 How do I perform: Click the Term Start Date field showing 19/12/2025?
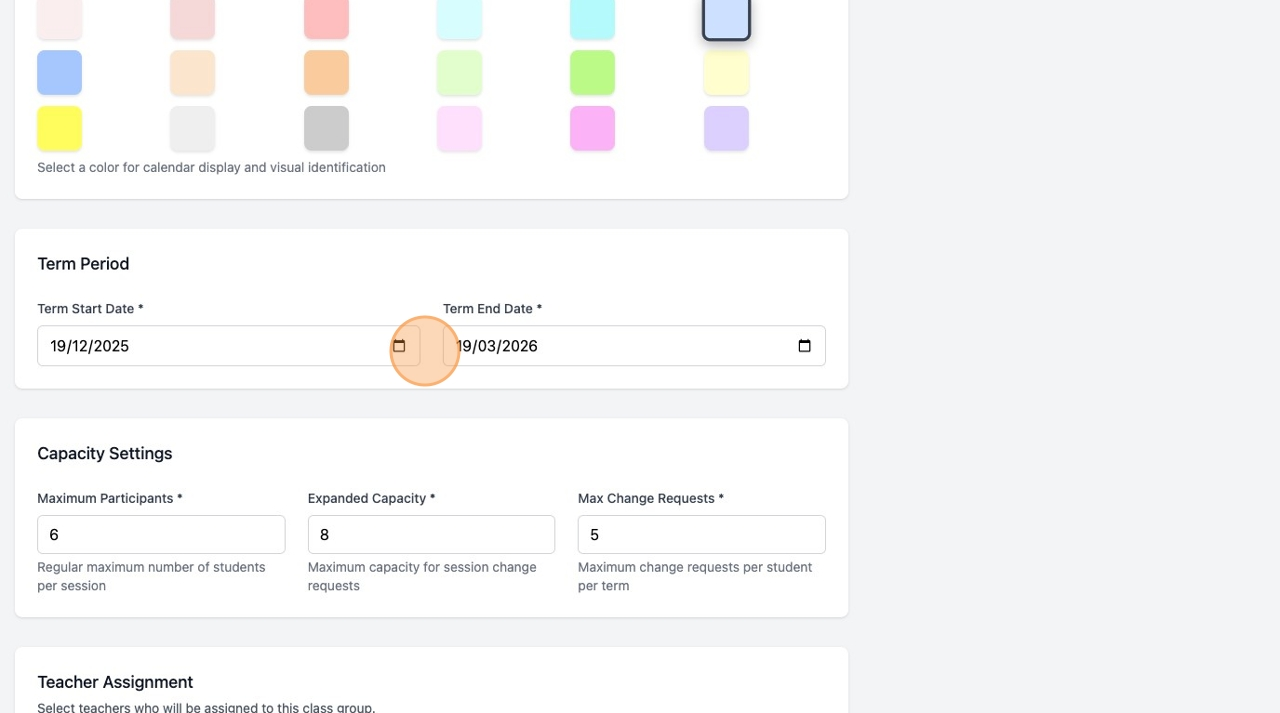coord(228,346)
